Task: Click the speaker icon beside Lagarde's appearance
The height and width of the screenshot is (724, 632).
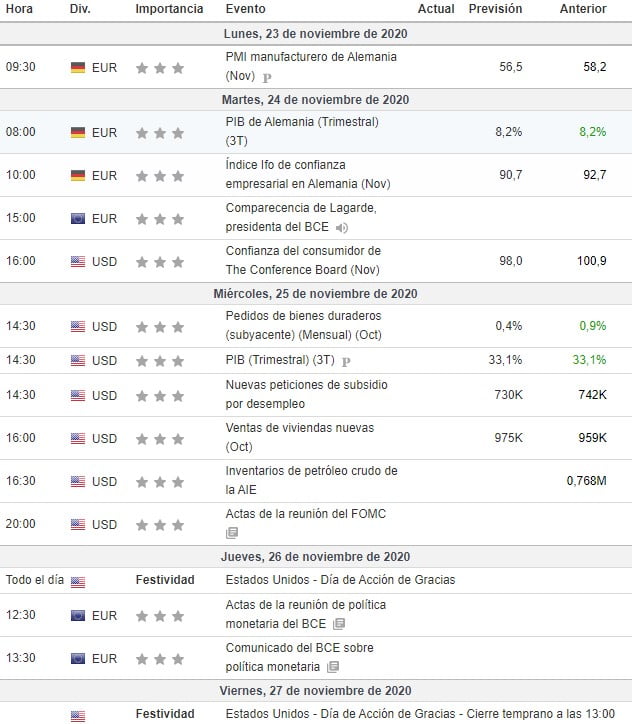Action: [342, 228]
